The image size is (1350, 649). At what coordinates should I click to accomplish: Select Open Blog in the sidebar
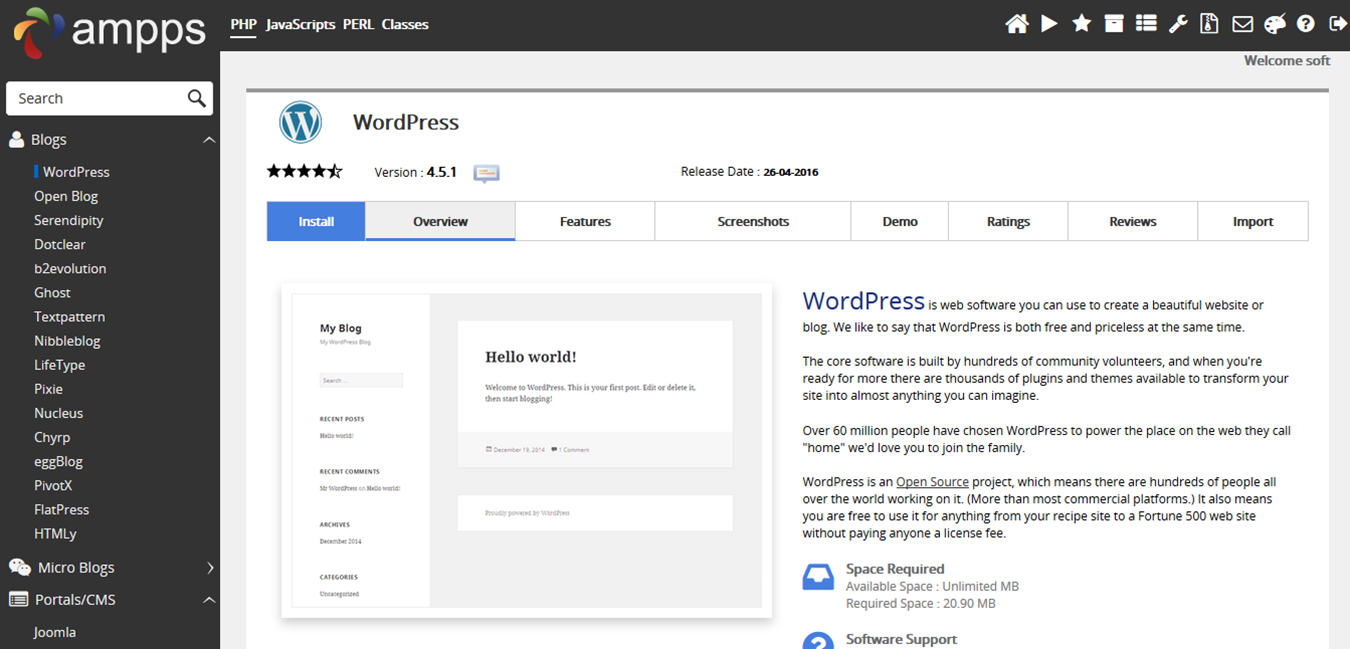66,196
